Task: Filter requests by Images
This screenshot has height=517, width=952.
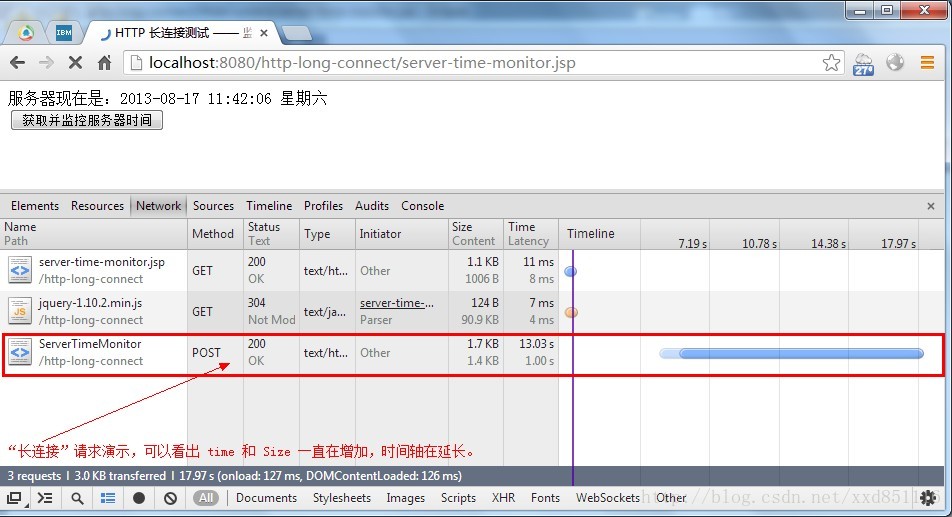Action: tap(406, 498)
